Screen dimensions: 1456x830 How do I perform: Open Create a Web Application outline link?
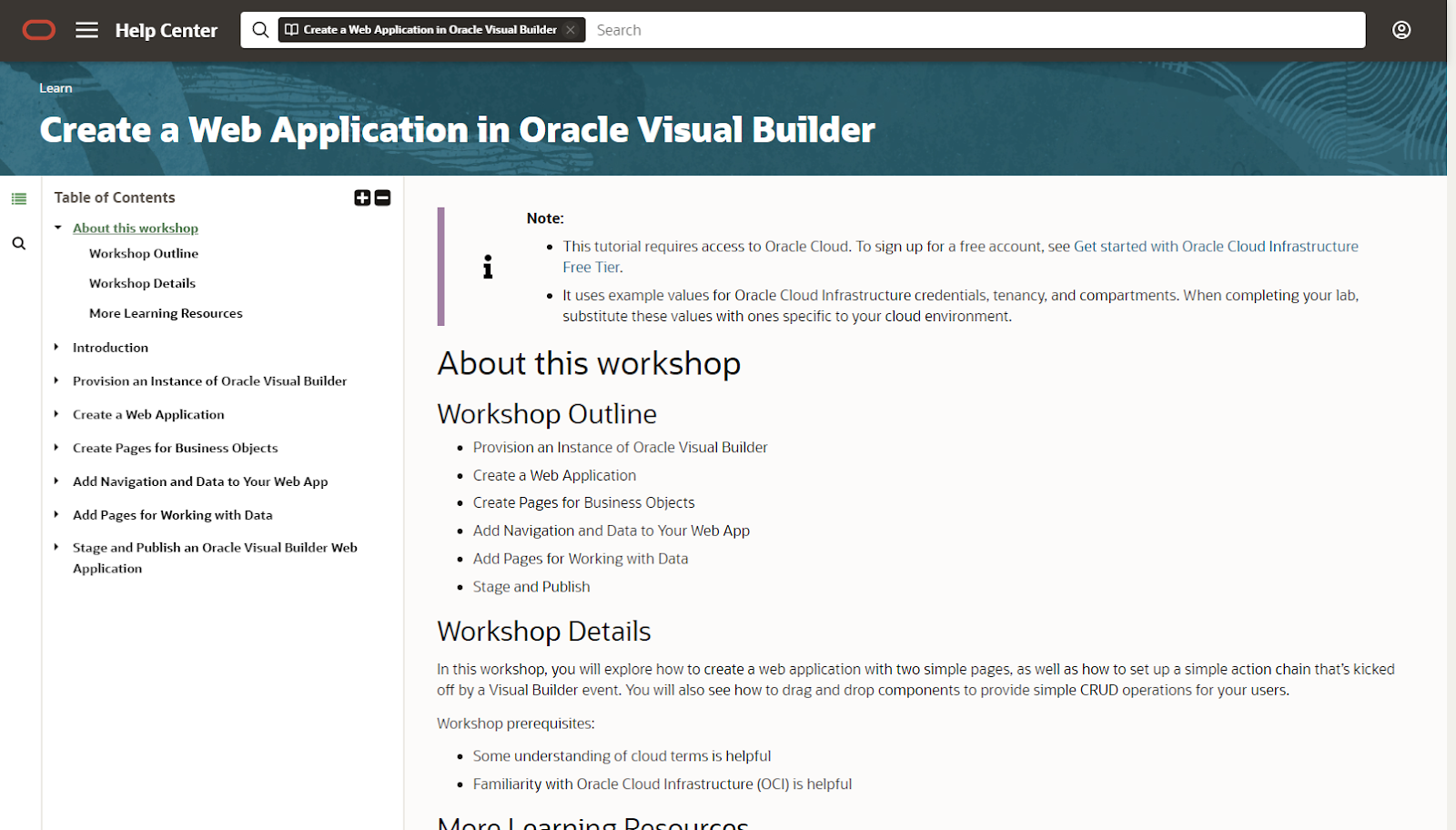tap(554, 475)
